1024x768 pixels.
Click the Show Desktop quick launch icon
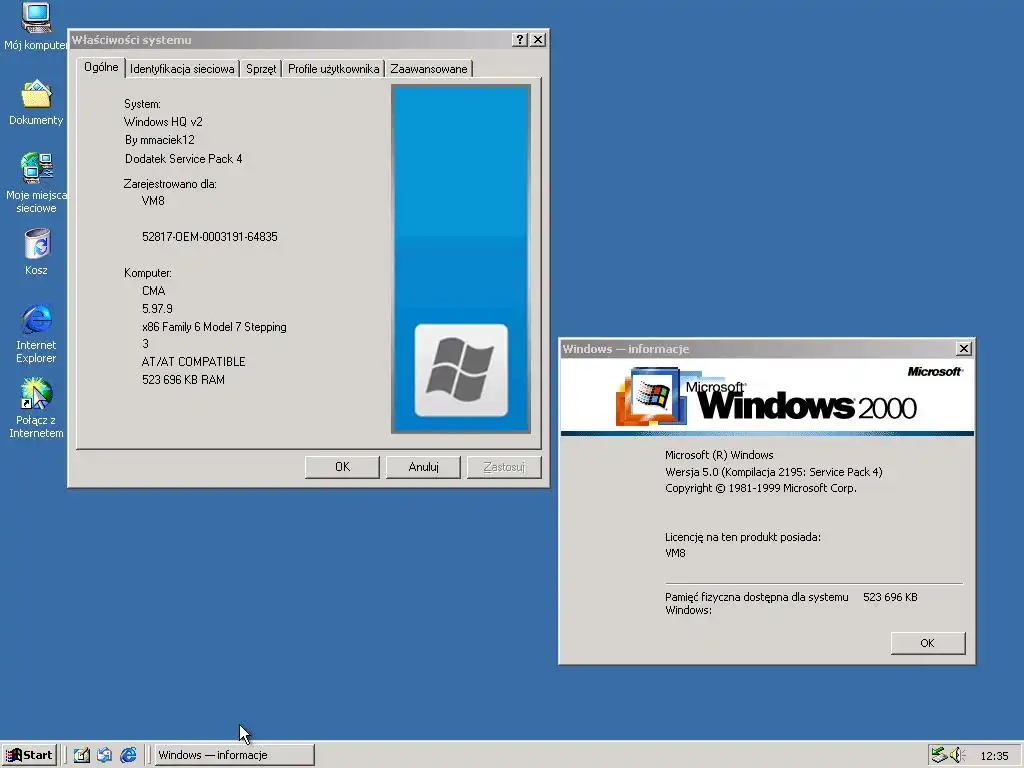point(82,755)
